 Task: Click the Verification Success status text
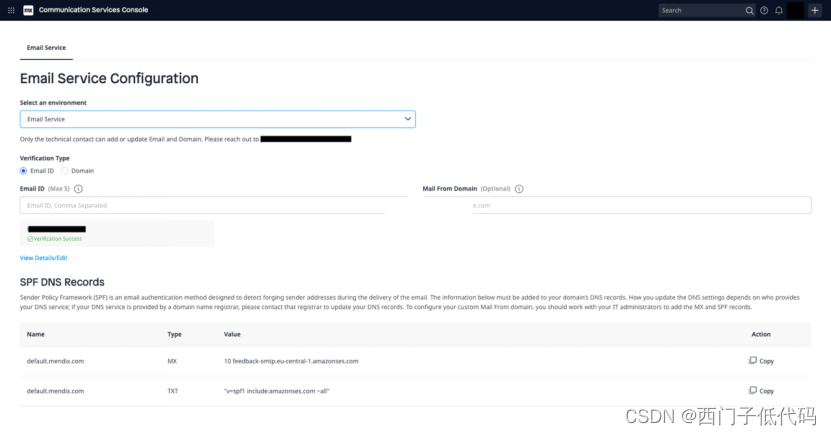pos(55,239)
